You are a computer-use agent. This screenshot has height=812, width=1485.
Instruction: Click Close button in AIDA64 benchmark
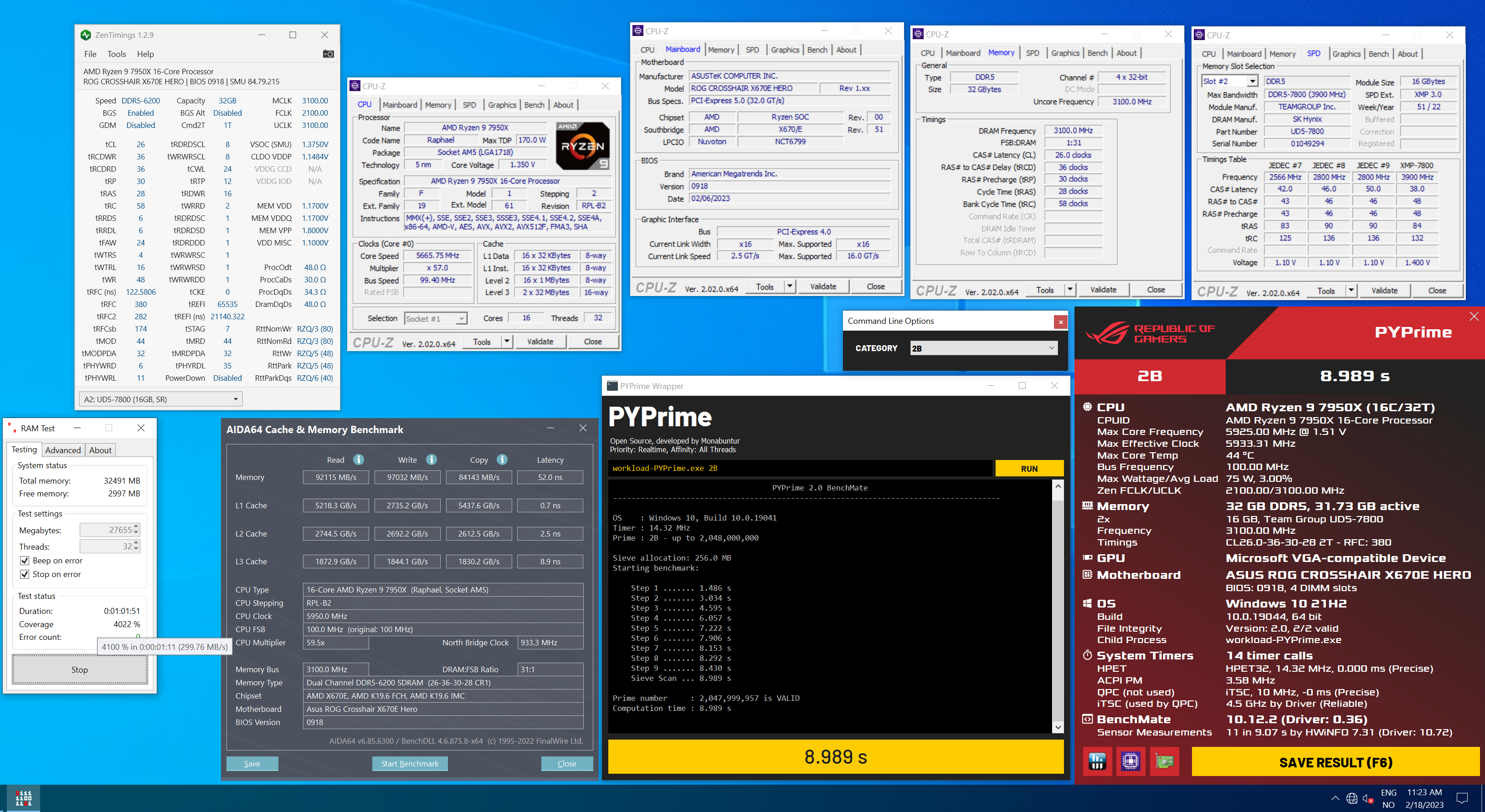[x=567, y=764]
